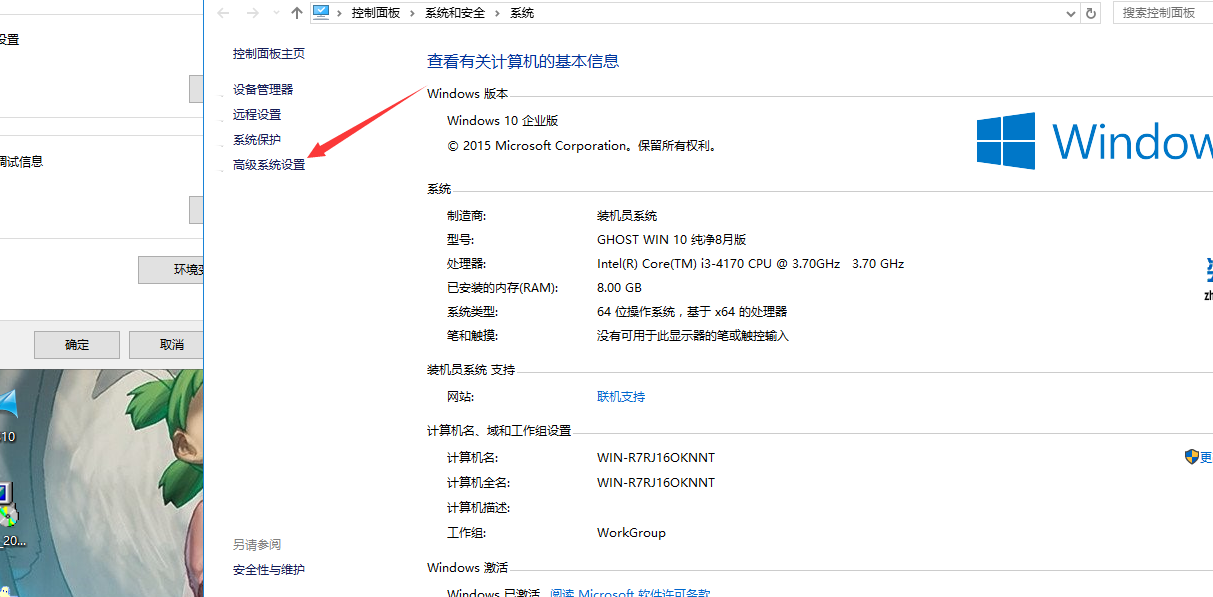Select 系统和安全 in the address breadcrumb
The image size is (1213, 597).
(x=455, y=13)
